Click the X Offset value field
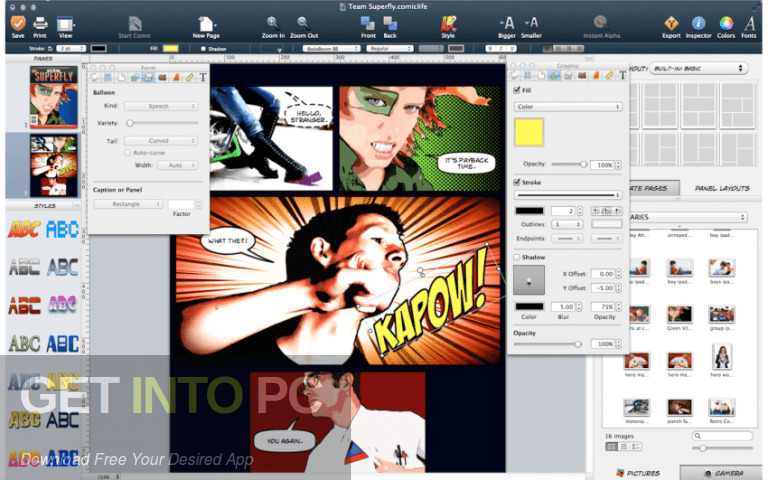This screenshot has height=480, width=768. coord(603,274)
